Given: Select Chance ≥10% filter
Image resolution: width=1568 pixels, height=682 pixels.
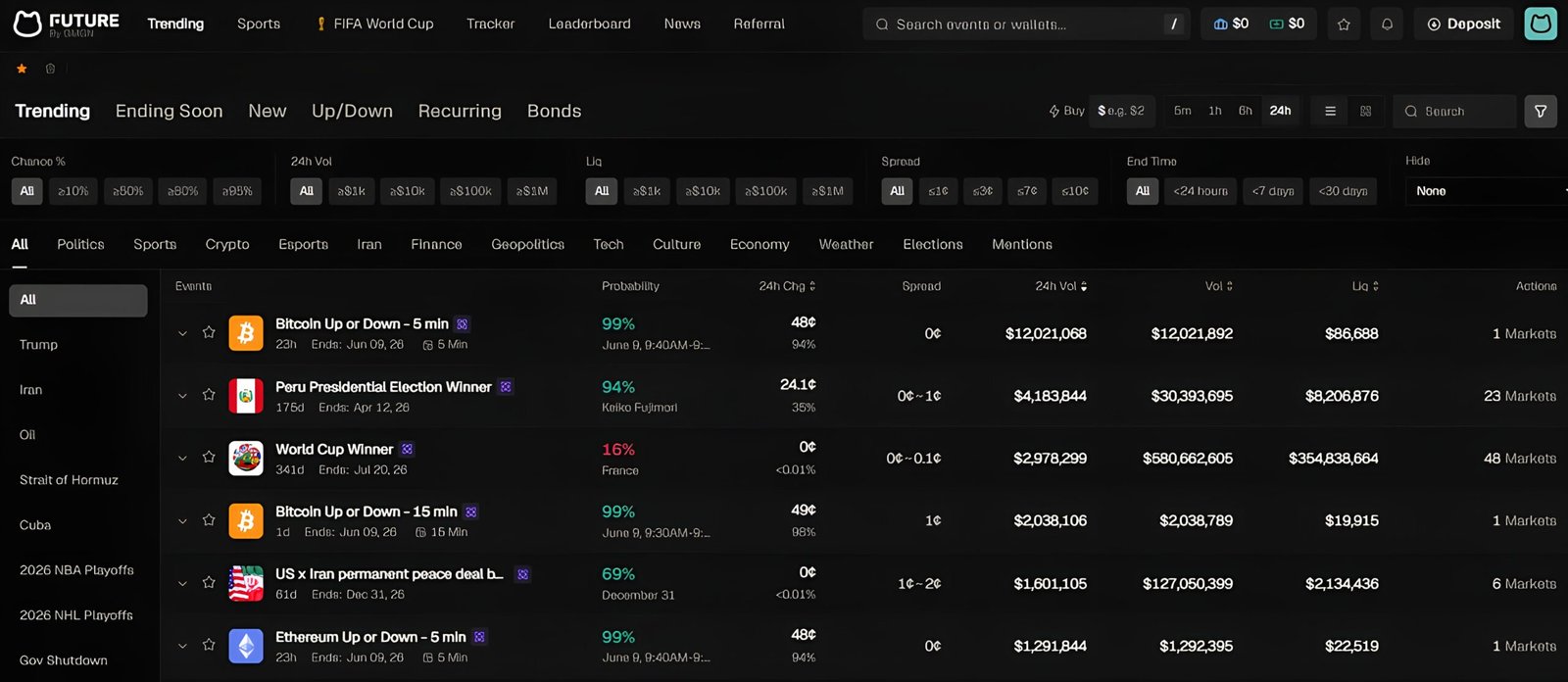Looking at the screenshot, I should click(73, 191).
